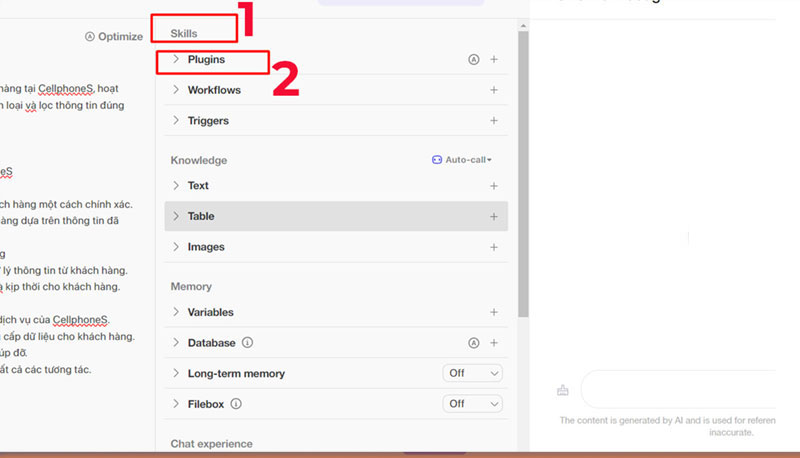Screen dimensions: 800x458
Task: Click the Filebox info icon
Action: tap(237, 404)
